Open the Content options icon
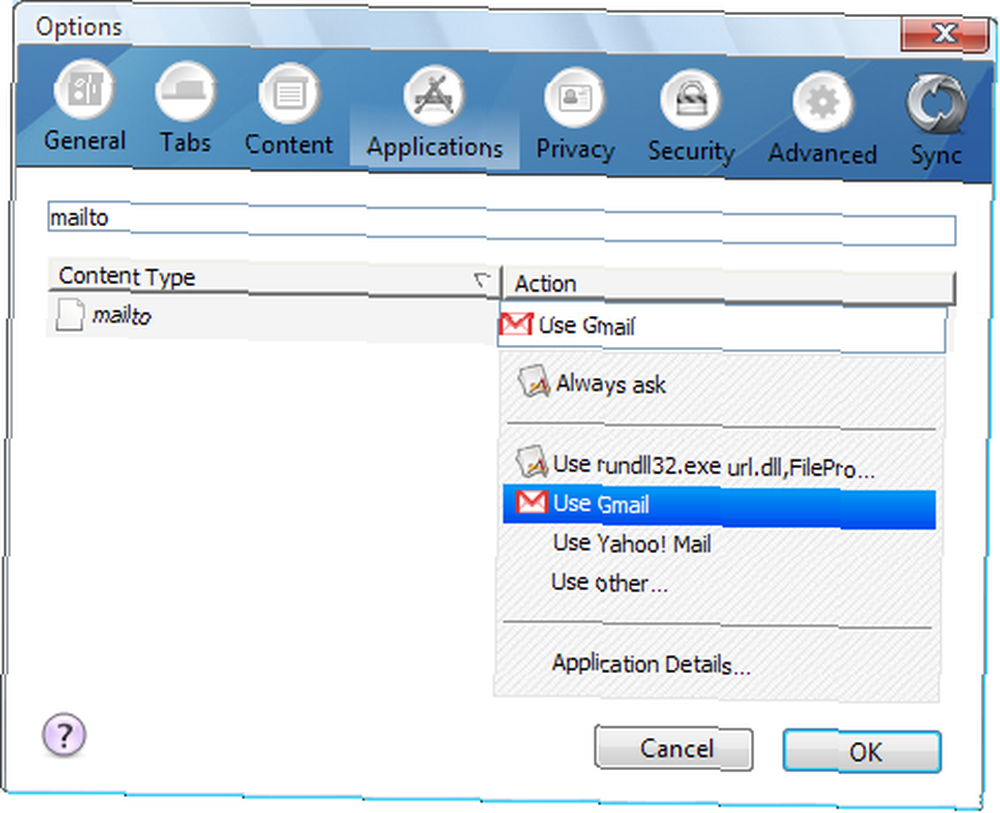 290,94
